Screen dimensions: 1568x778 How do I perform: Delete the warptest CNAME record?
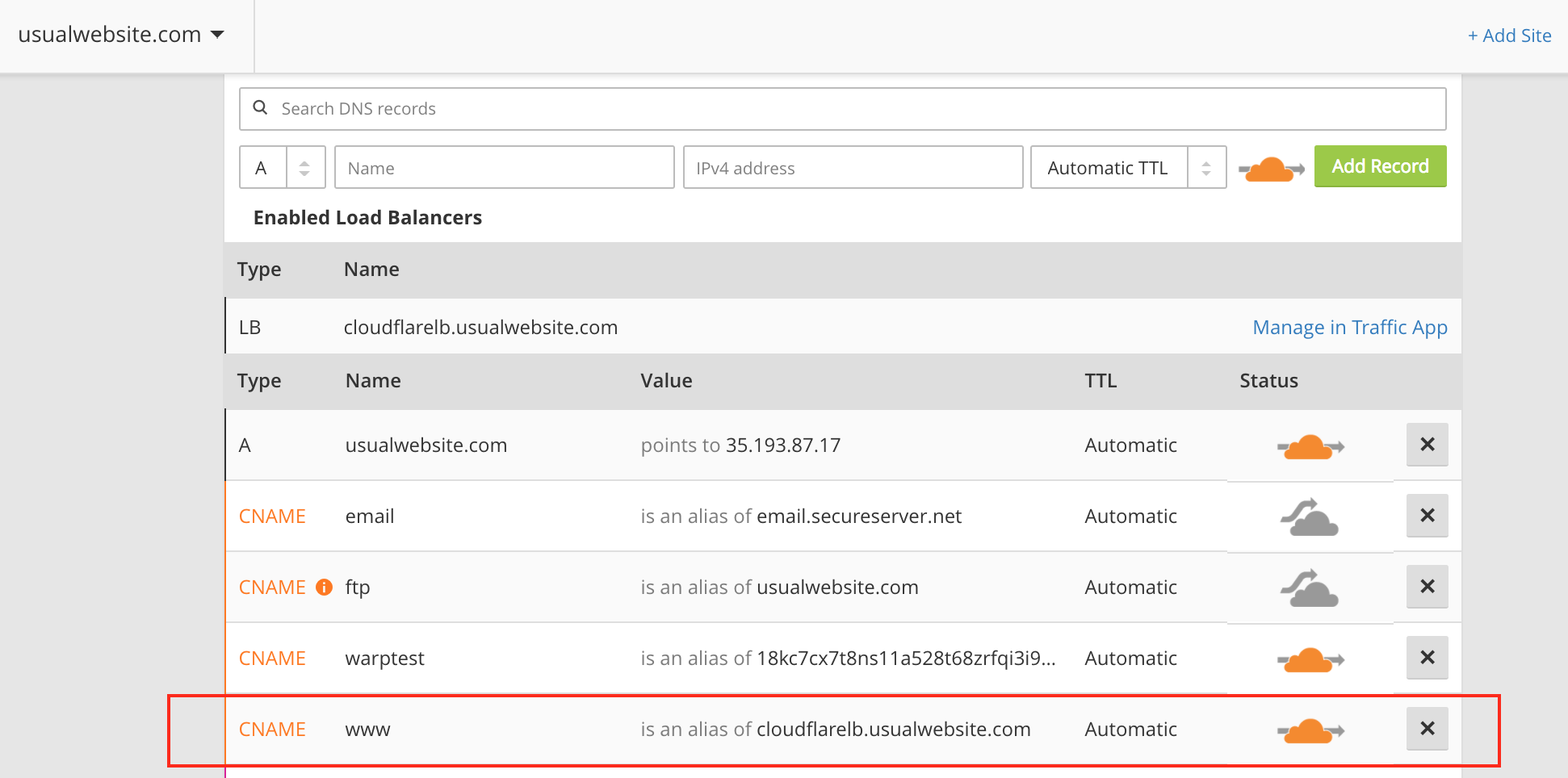[x=1427, y=658]
